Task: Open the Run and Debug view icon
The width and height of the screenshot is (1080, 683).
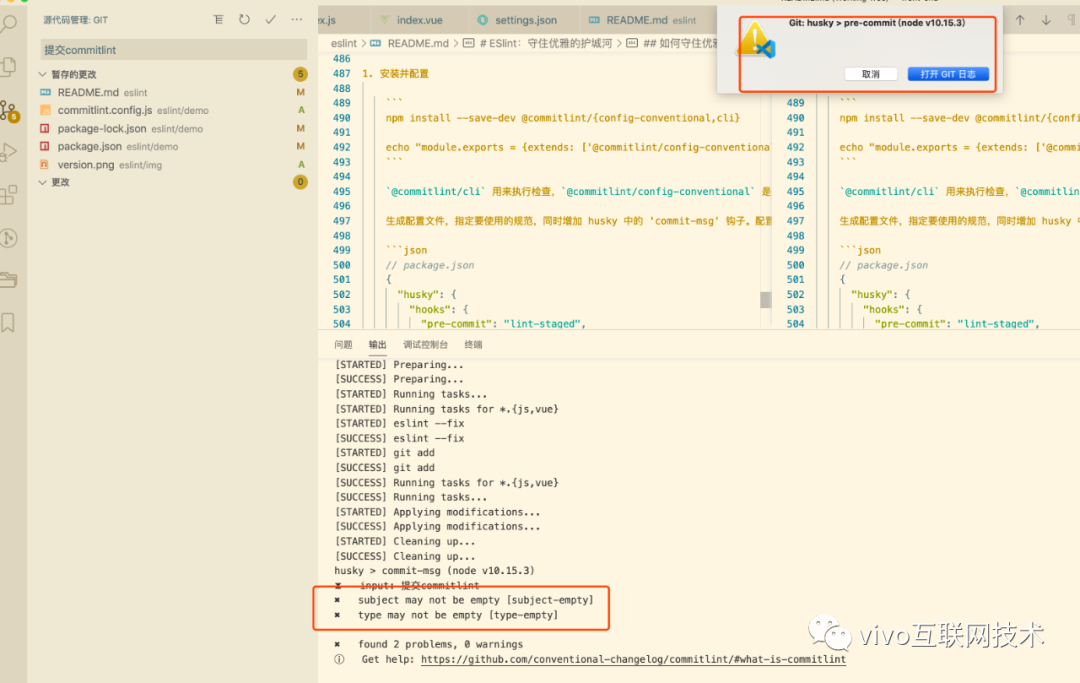Action: [9, 152]
